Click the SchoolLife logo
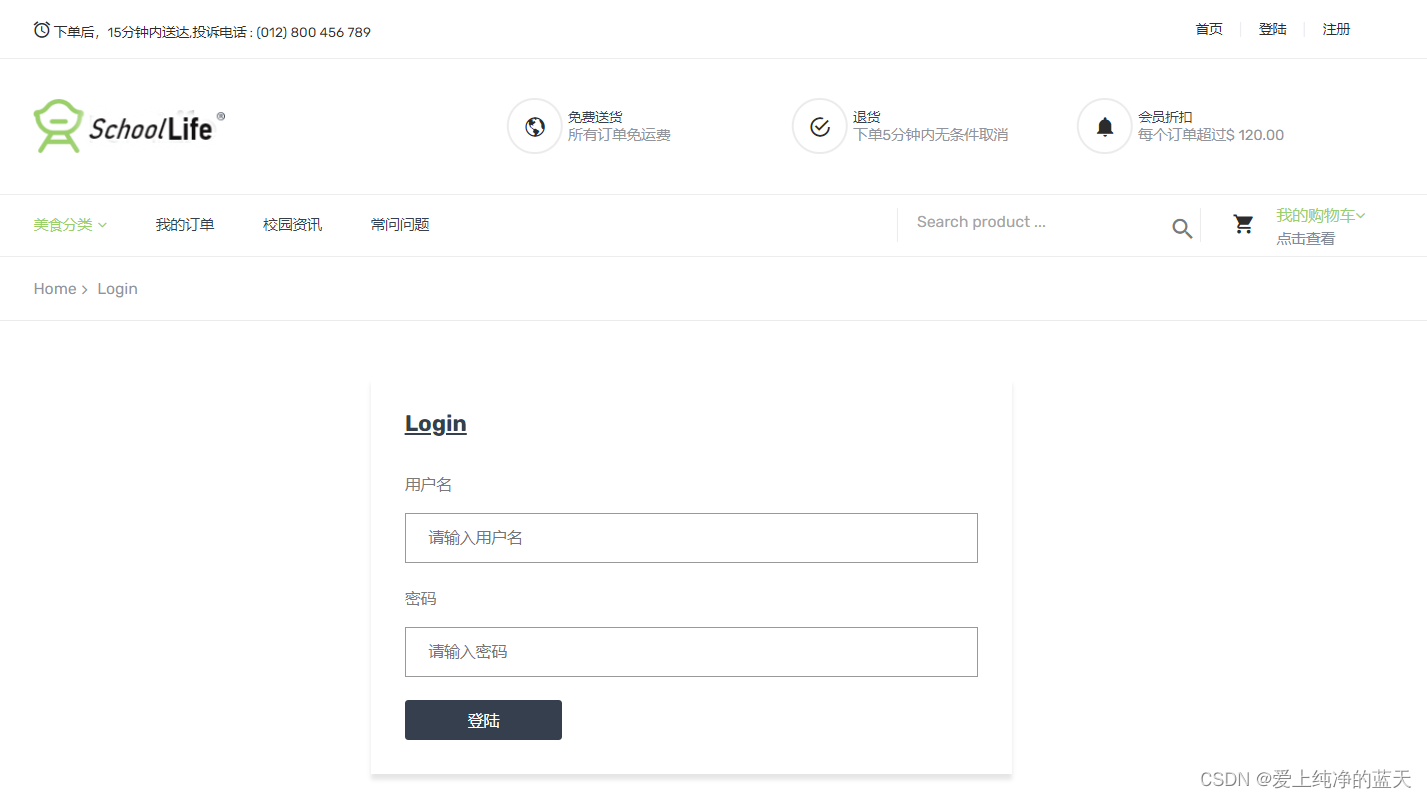Viewport: 1427px width, 798px height. click(x=129, y=126)
